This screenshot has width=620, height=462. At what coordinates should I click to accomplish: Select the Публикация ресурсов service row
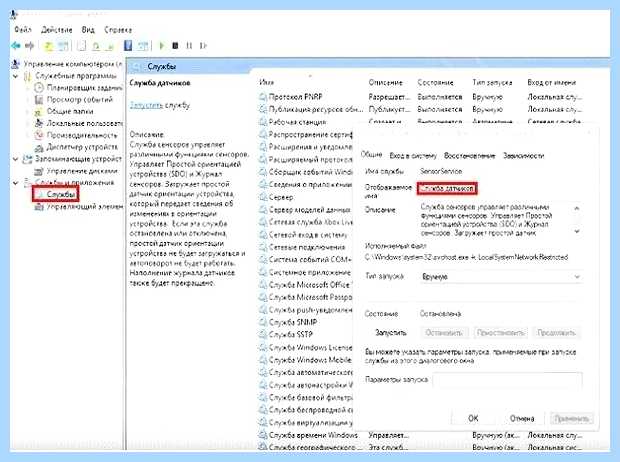pos(420,110)
